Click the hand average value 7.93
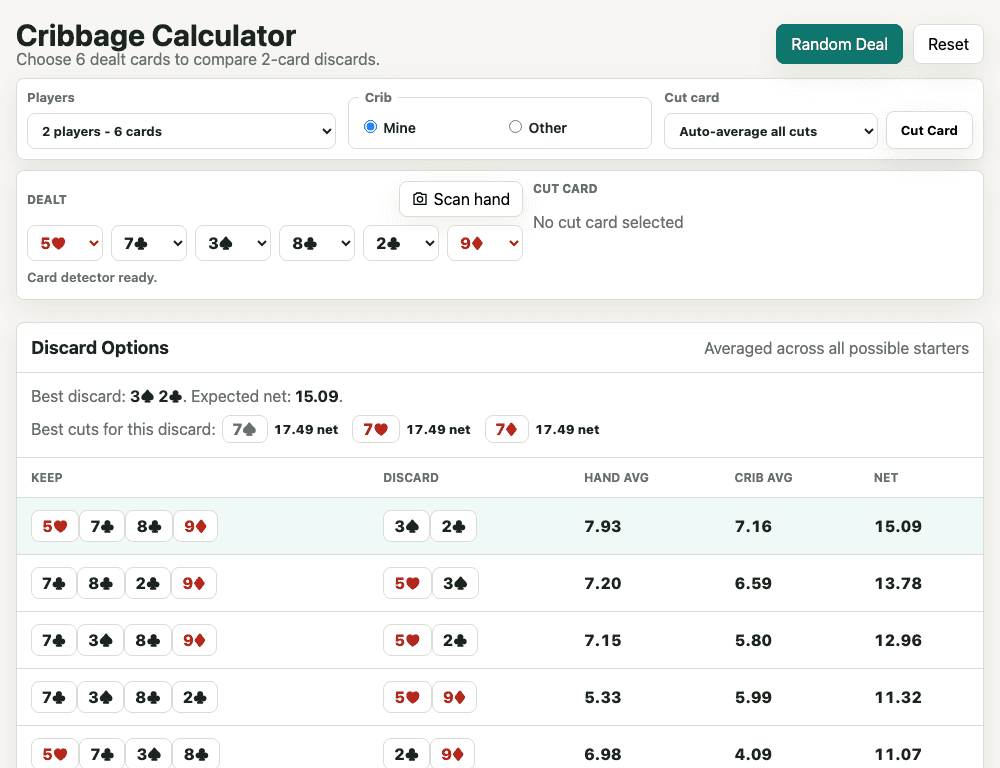This screenshot has width=1000, height=768. (x=603, y=526)
